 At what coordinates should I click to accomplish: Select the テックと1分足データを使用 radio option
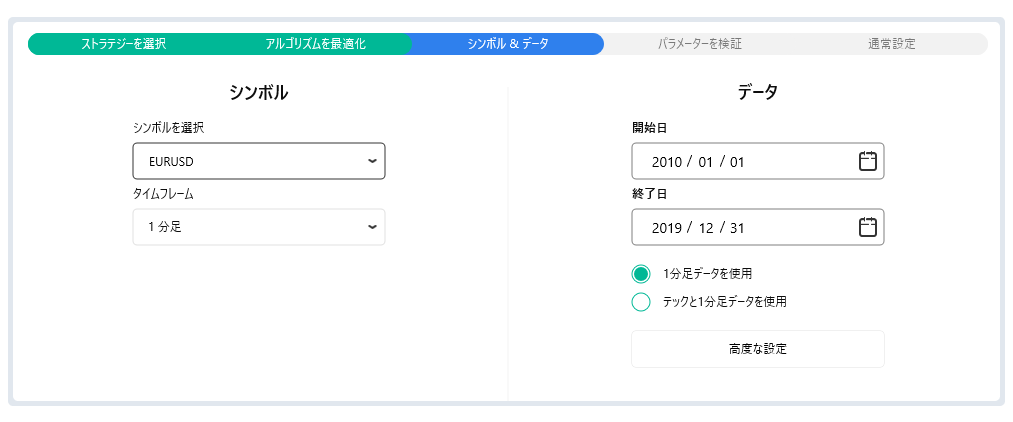pos(642,301)
